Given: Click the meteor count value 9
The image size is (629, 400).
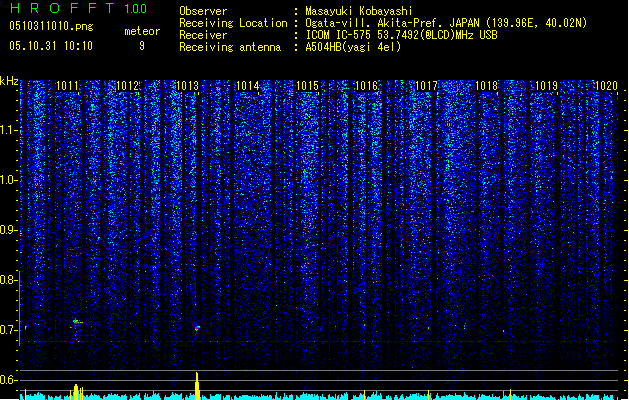Looking at the screenshot, I should pyautogui.click(x=142, y=46).
